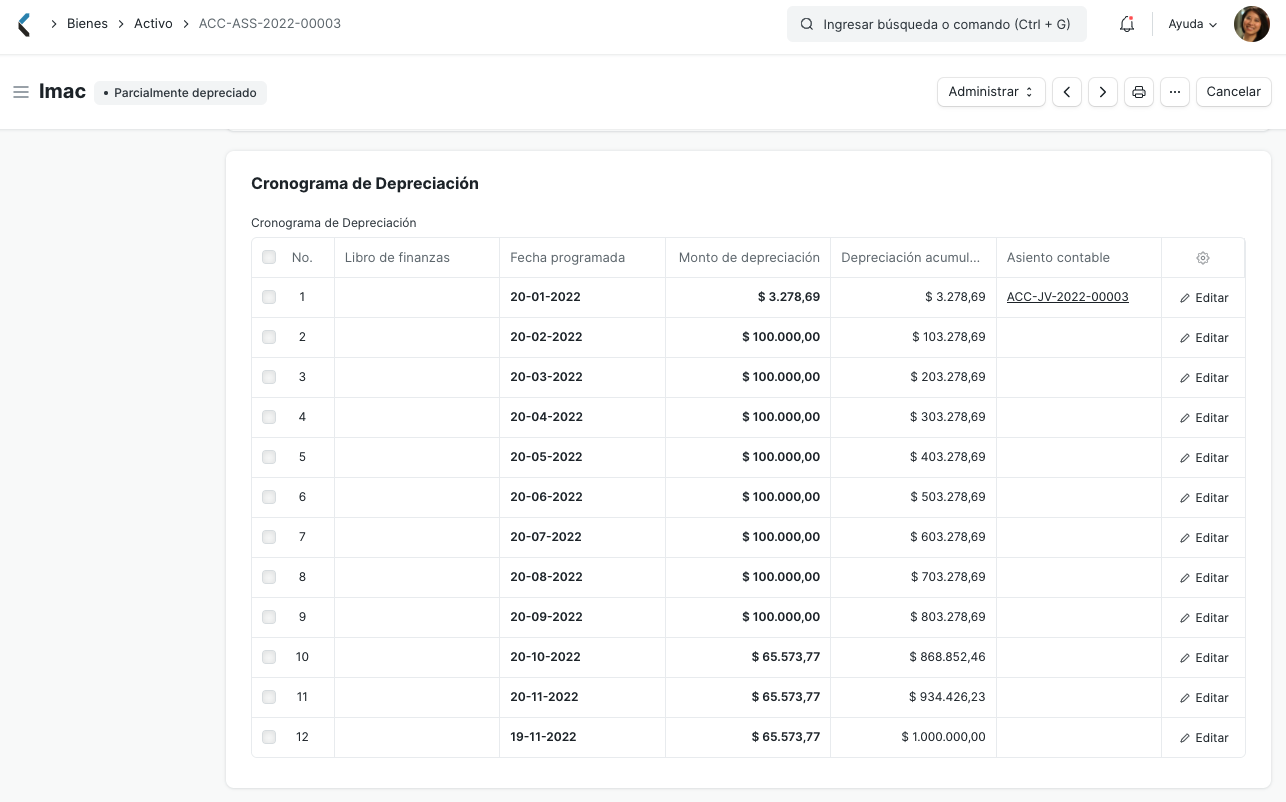Go to next document arrow
The width and height of the screenshot is (1286, 802).
click(x=1103, y=92)
